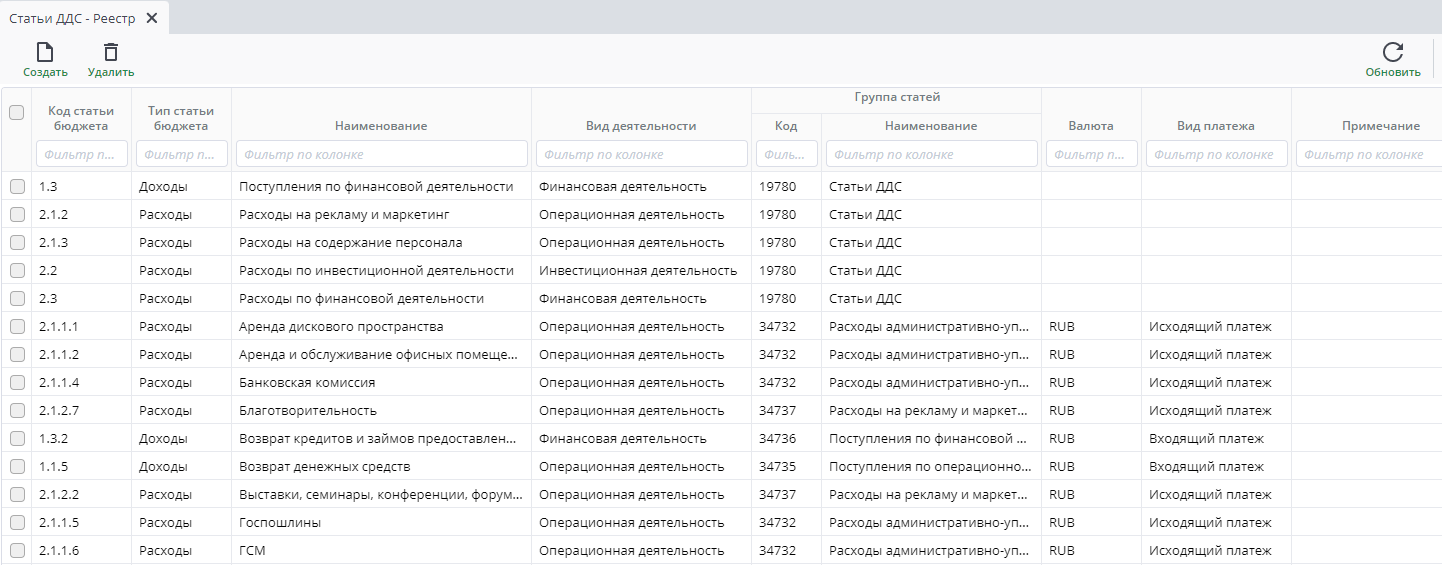Click the Создать new document icon
Image resolution: width=1442 pixels, height=565 pixels.
(45, 53)
